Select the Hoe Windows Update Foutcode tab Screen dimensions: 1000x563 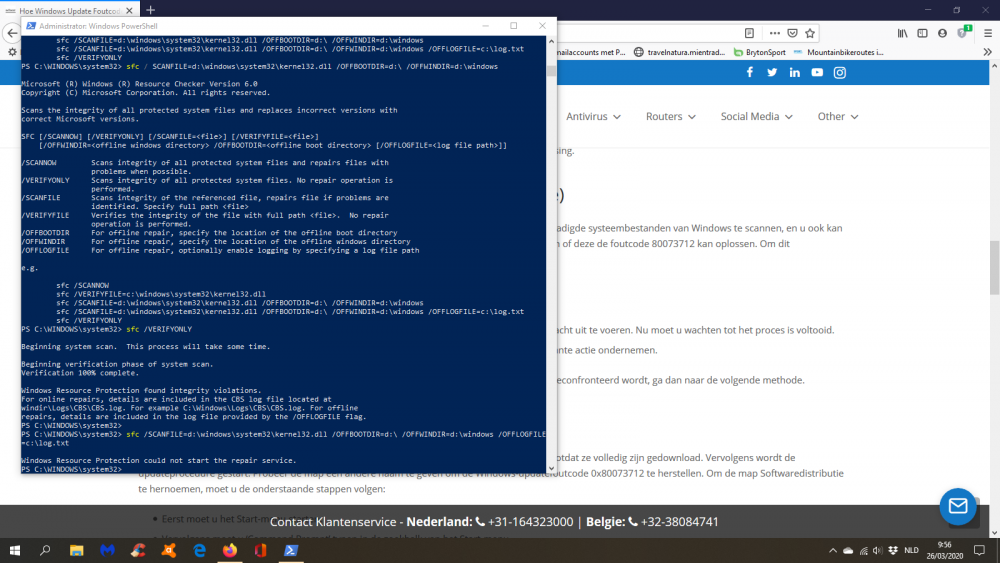69,10
